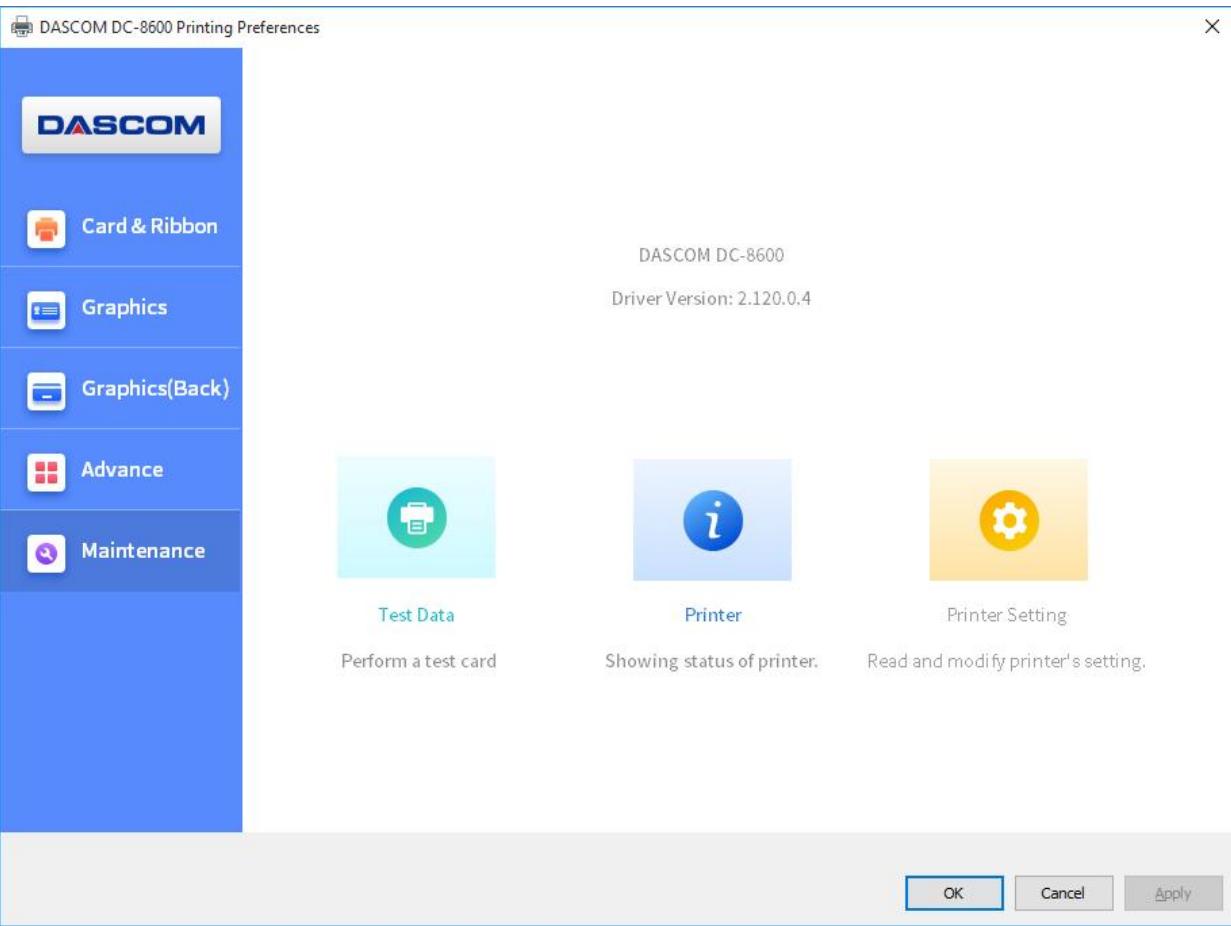Click the Maintenance wrench icon

[45, 552]
